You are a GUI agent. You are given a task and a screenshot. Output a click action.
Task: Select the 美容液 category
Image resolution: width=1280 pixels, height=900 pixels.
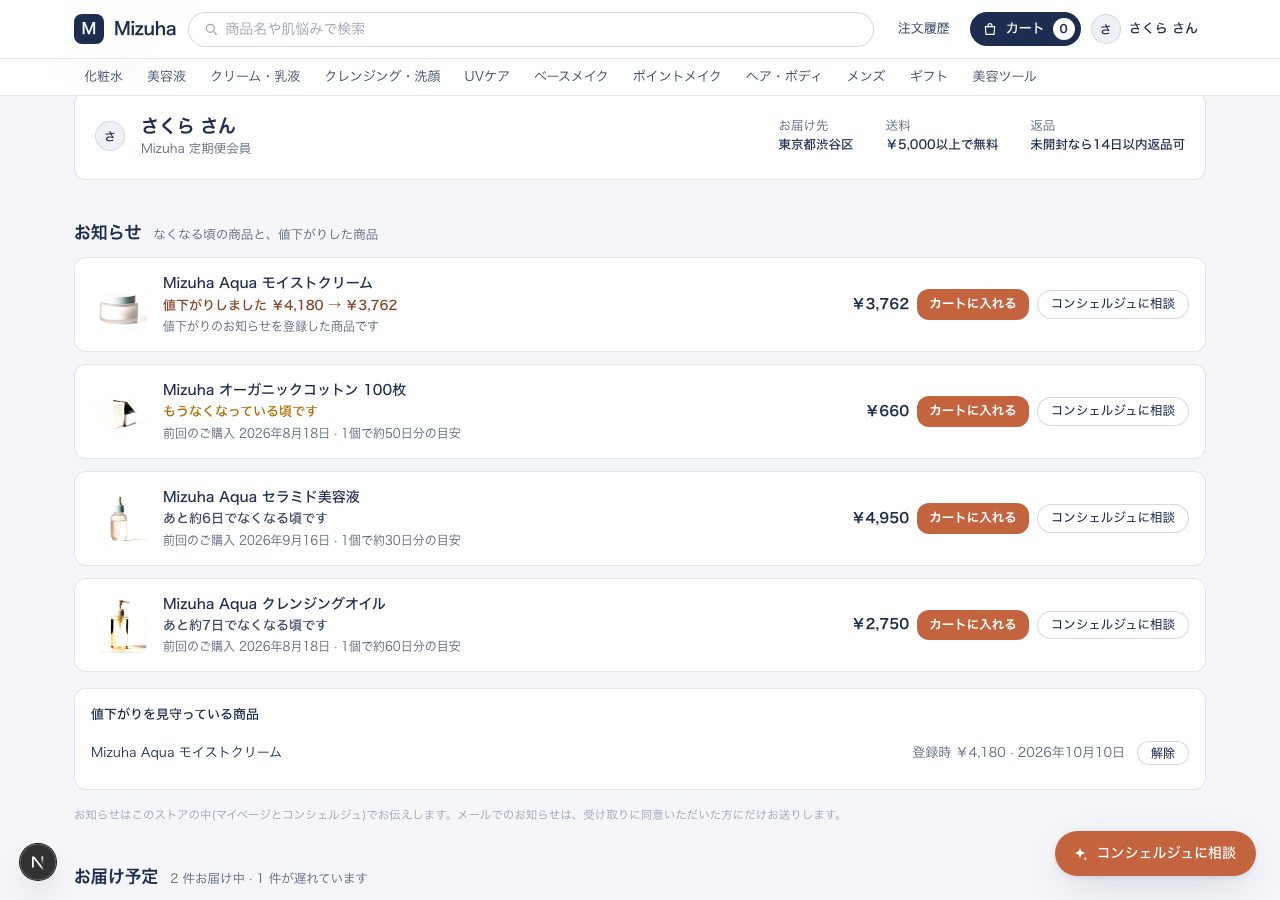point(167,76)
